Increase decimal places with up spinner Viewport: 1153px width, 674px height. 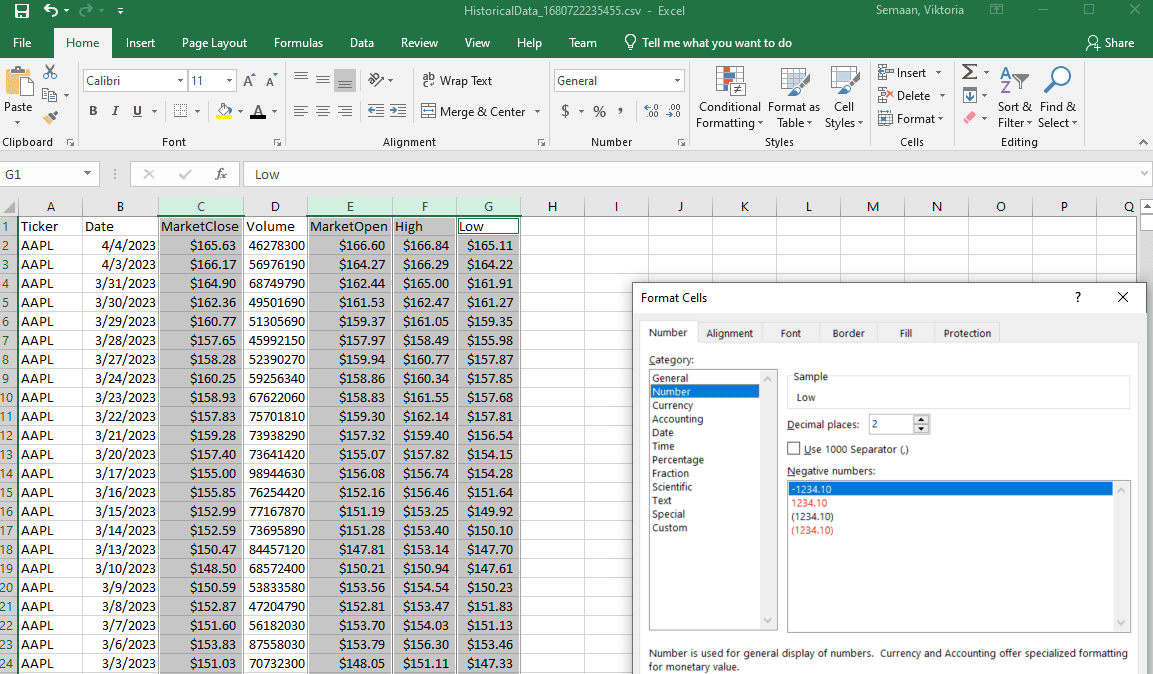pyautogui.click(x=922, y=420)
